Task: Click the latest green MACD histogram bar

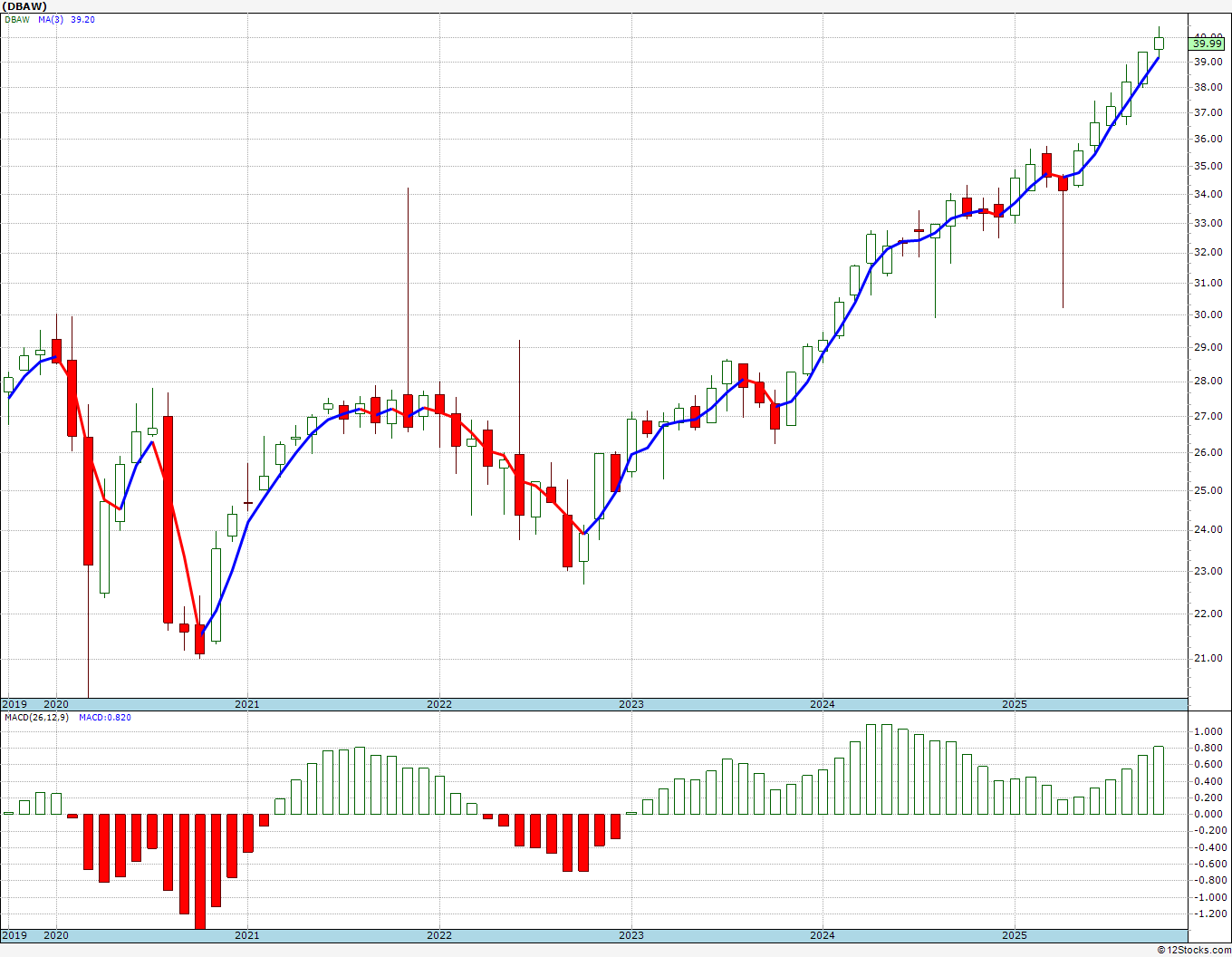Action: [x=1159, y=780]
